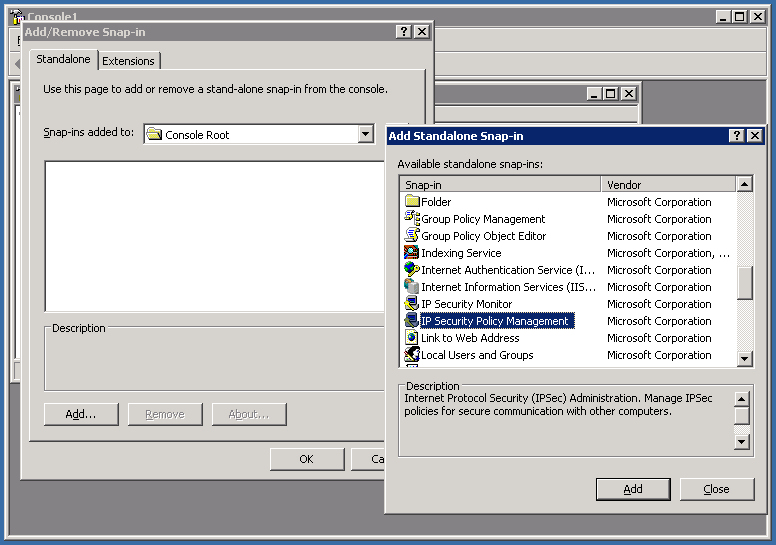Click the Indexing Service icon
Viewport: 776px width, 545px height.
coord(411,253)
